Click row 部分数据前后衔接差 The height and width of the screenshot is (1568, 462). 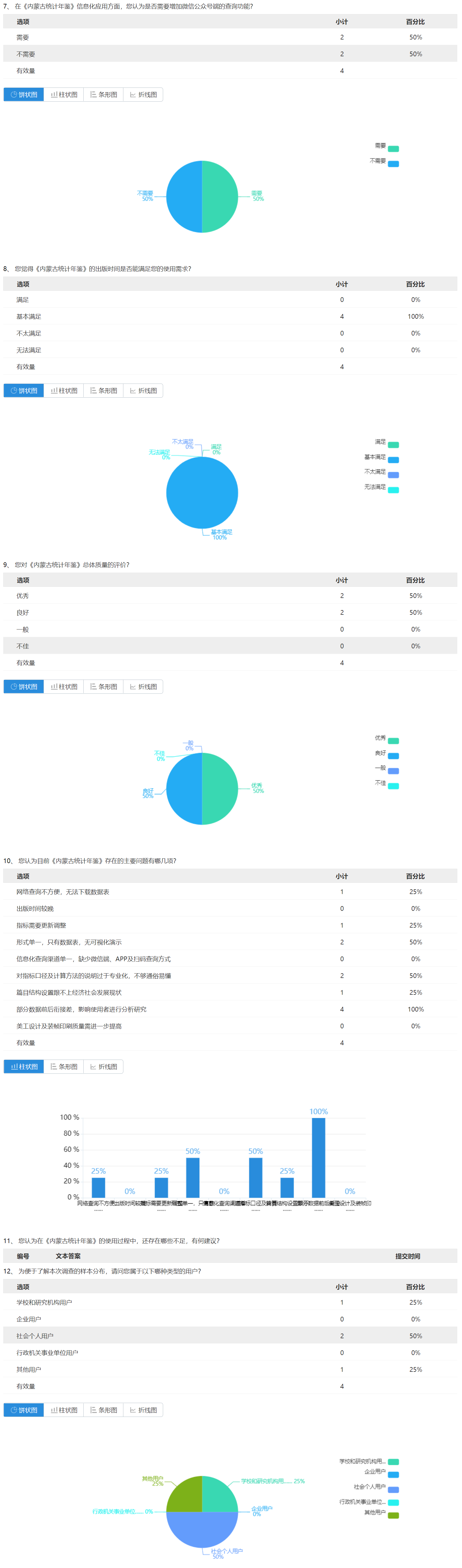pyautogui.click(x=230, y=1009)
